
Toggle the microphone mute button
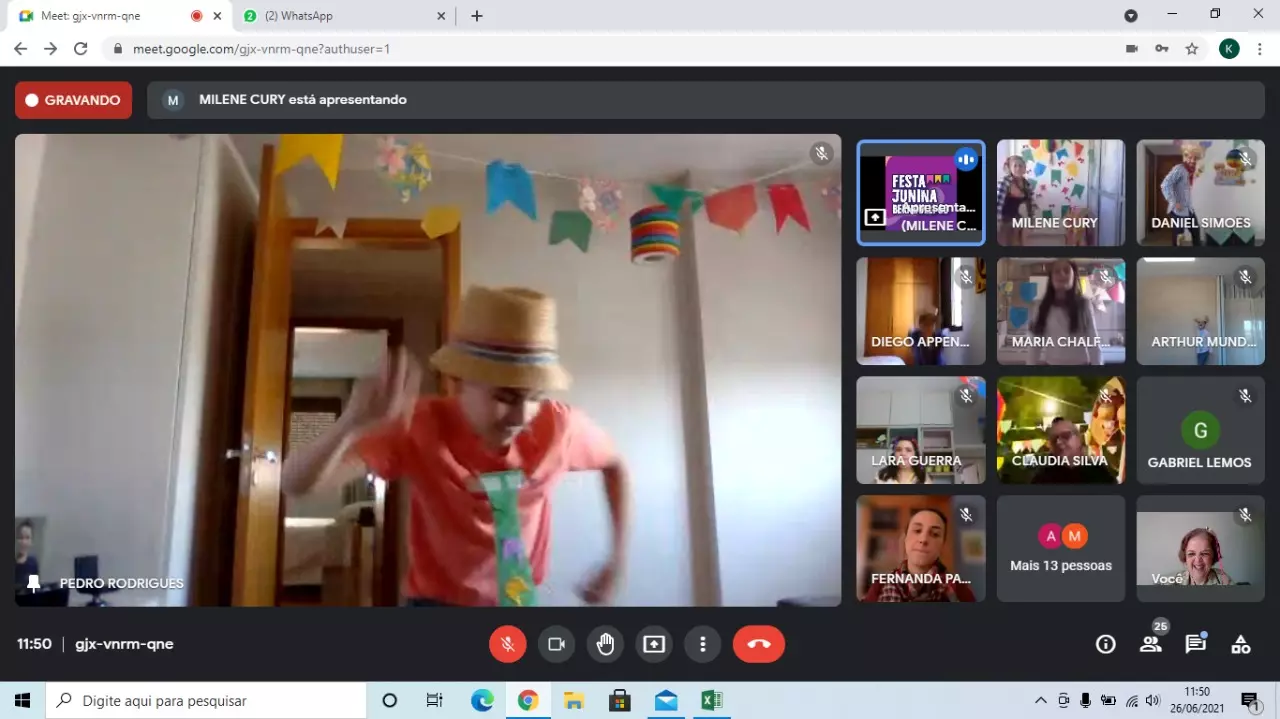pyautogui.click(x=507, y=644)
